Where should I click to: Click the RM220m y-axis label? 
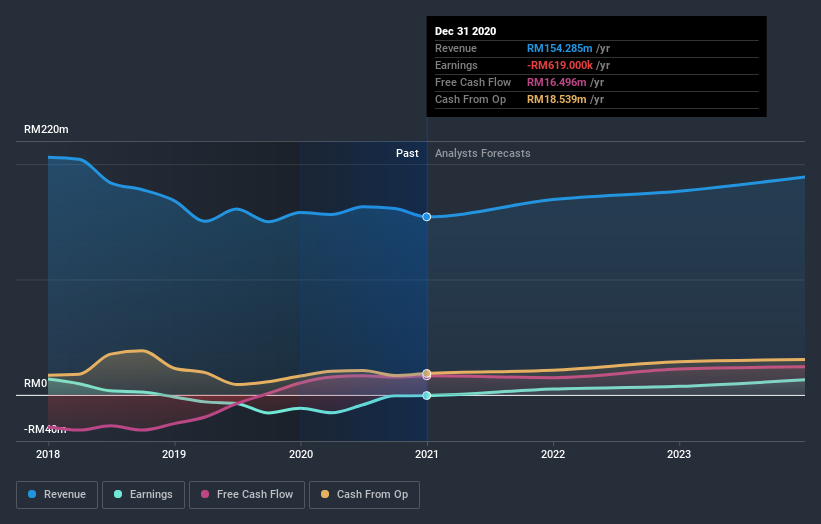46,129
